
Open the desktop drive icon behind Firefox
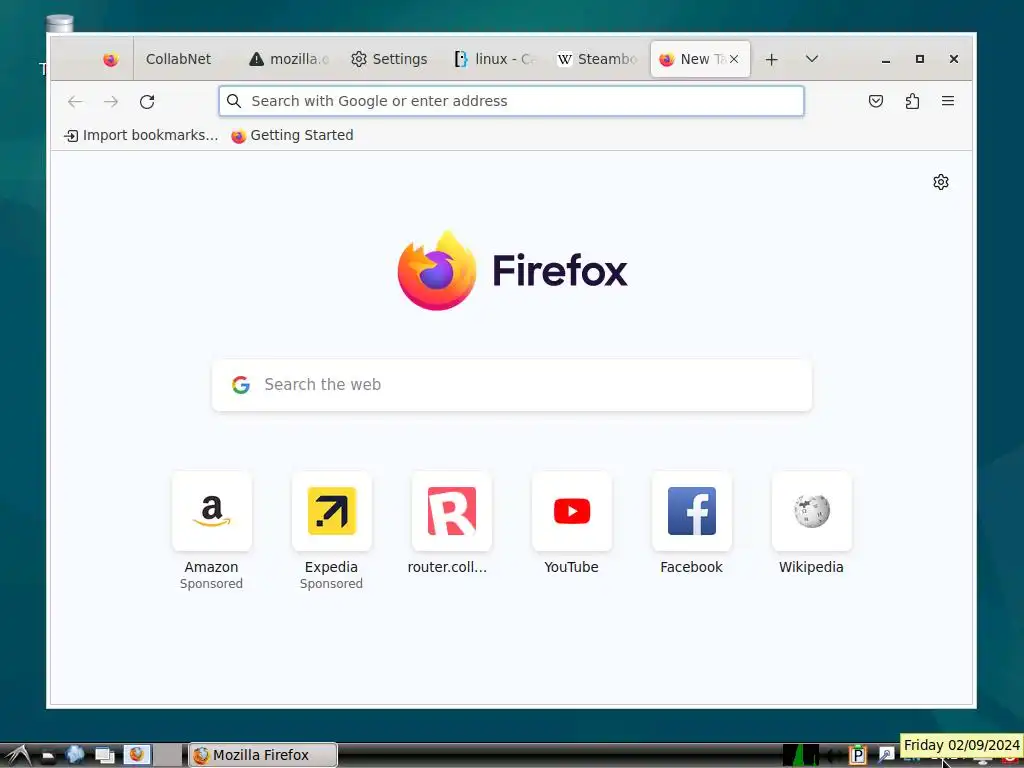59,24
